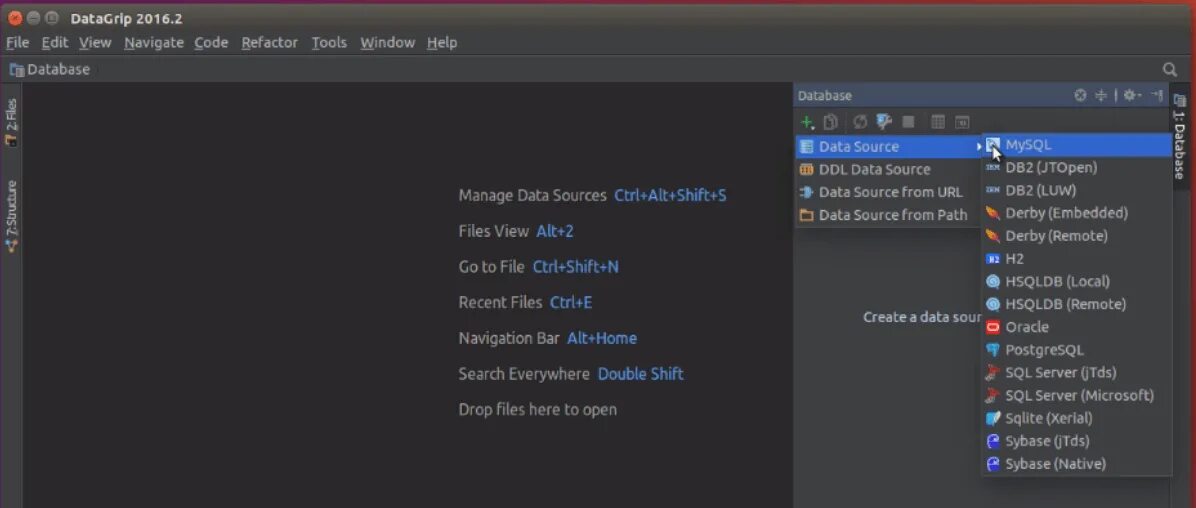
Task: Choose DB2 (LUW) data source
Action: coord(1076,190)
